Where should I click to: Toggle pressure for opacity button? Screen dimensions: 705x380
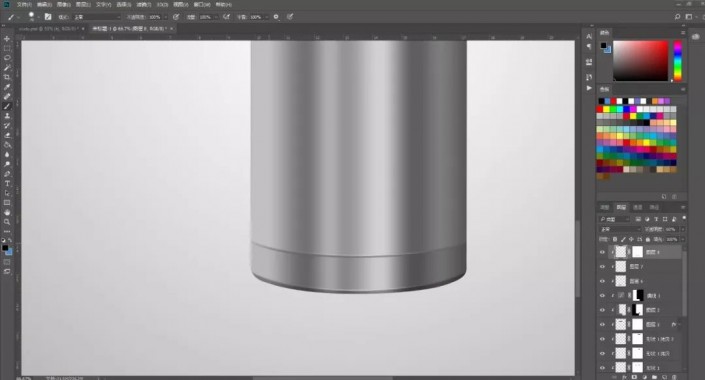[x=176, y=17]
